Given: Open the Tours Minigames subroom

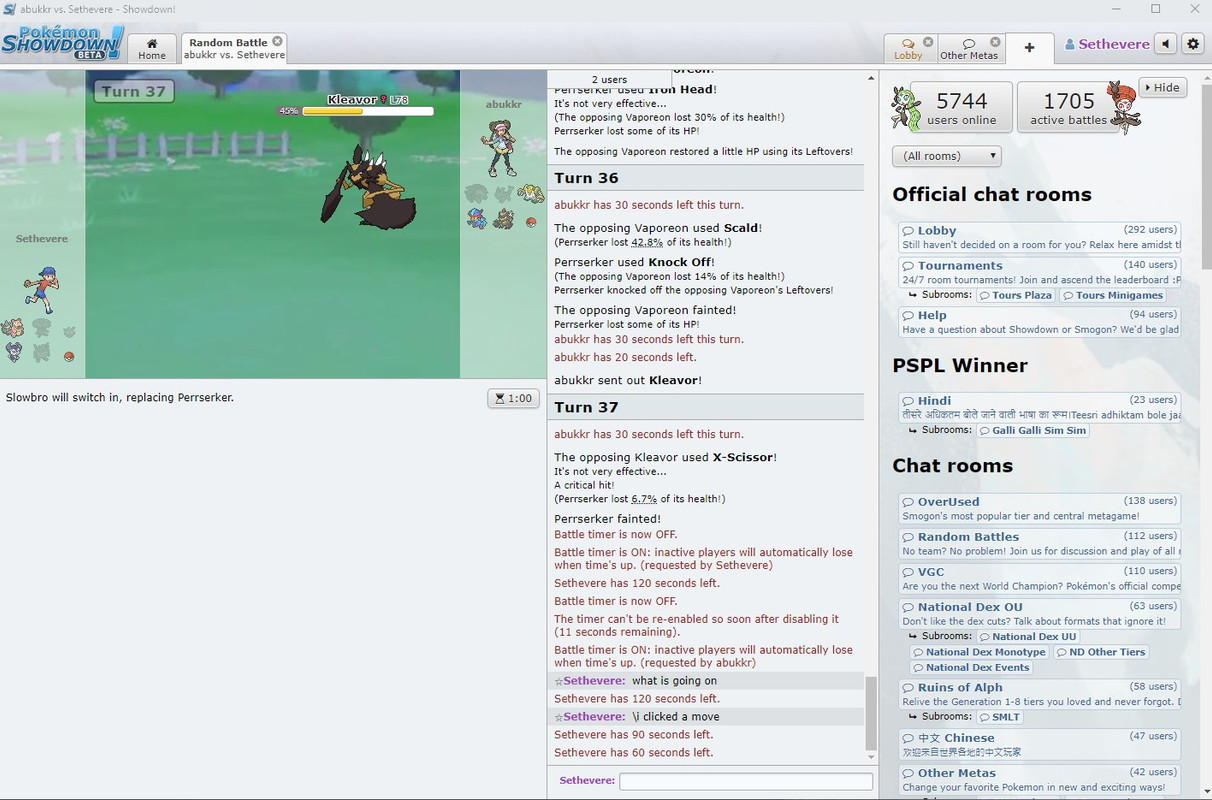Looking at the screenshot, I should [x=1113, y=295].
